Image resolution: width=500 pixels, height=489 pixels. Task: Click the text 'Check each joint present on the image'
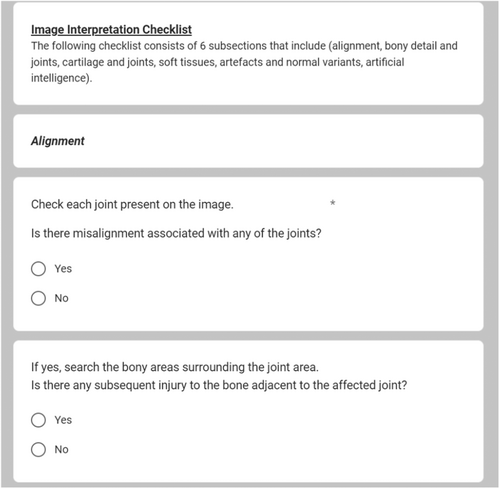click(132, 204)
